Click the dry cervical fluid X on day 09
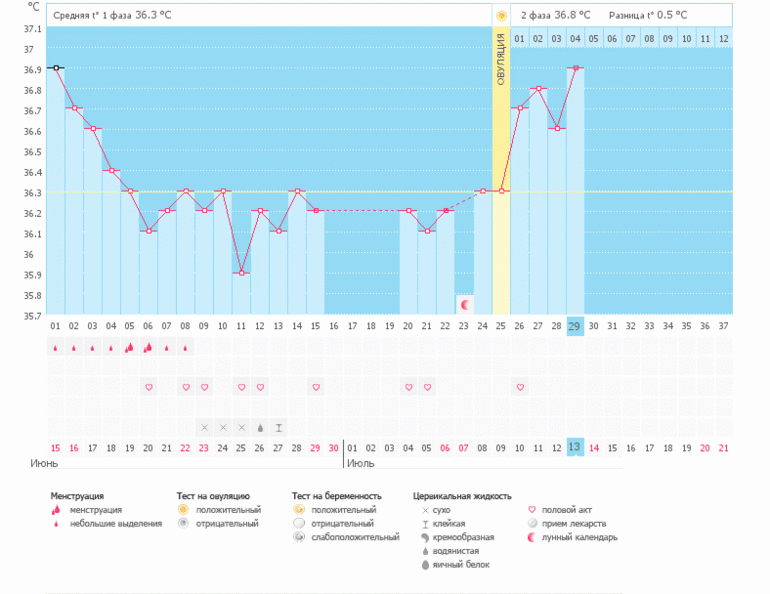This screenshot has width=770, height=594. 204,427
